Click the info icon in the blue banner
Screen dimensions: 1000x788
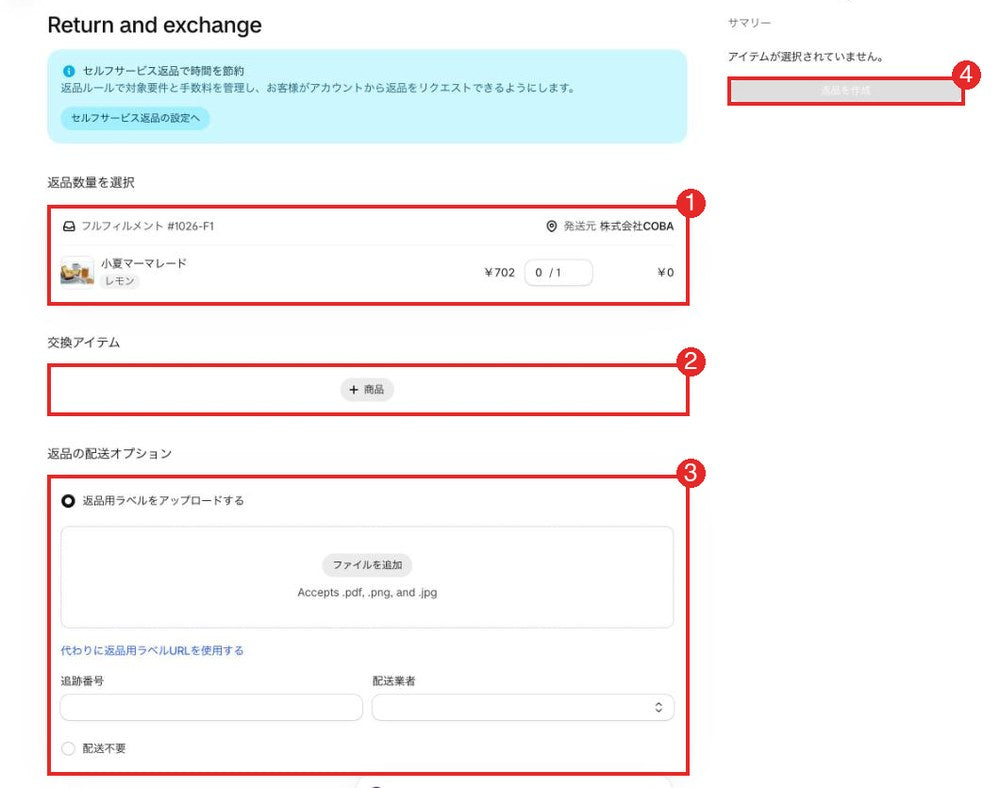[69, 71]
